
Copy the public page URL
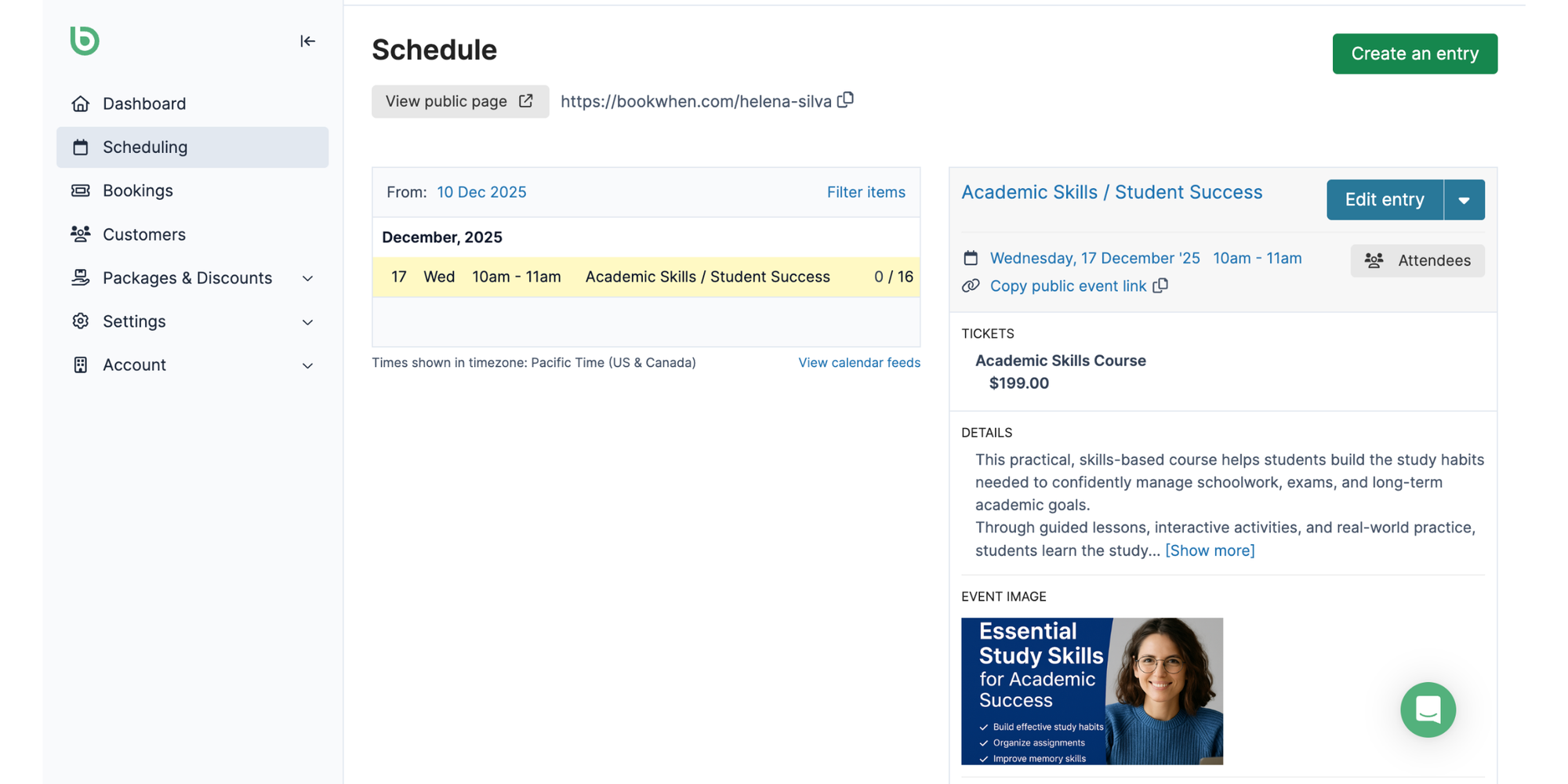coord(845,100)
